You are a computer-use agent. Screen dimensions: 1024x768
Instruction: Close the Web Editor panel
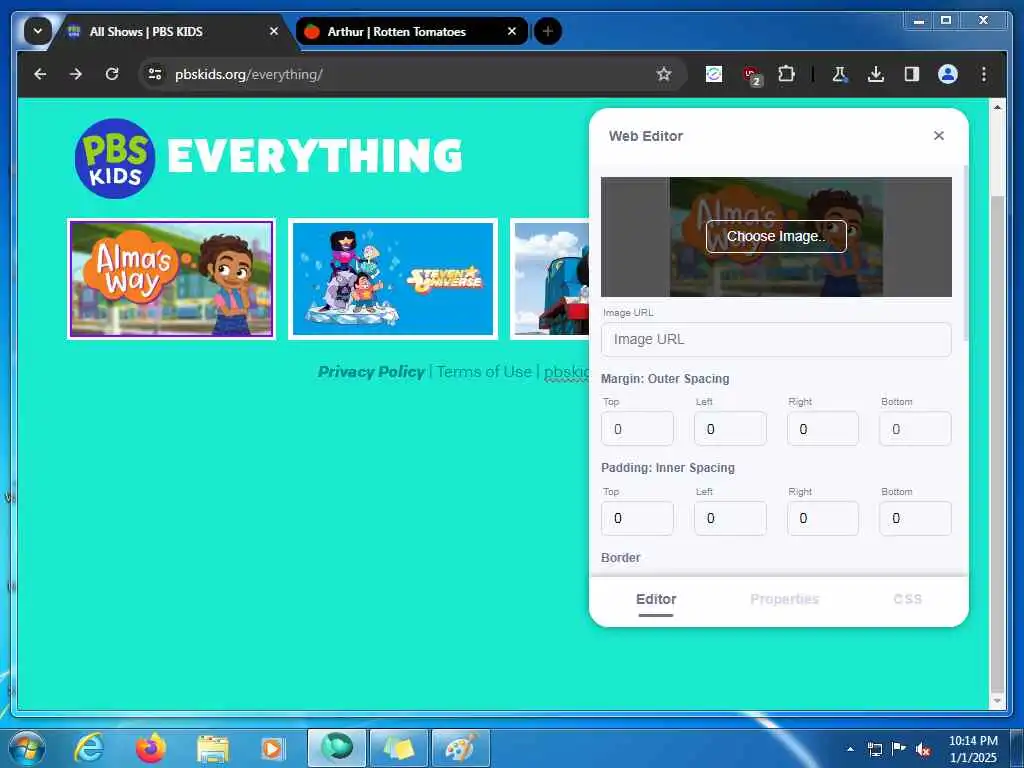point(938,136)
